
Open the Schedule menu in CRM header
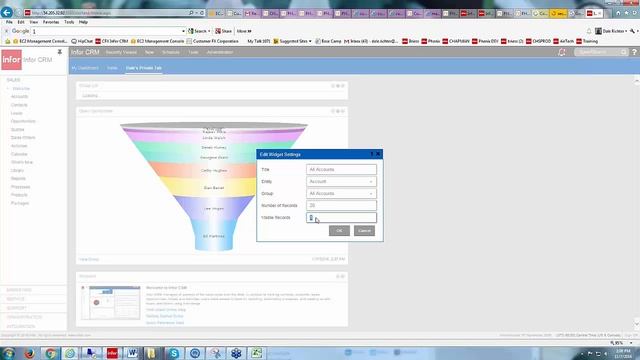(x=171, y=52)
